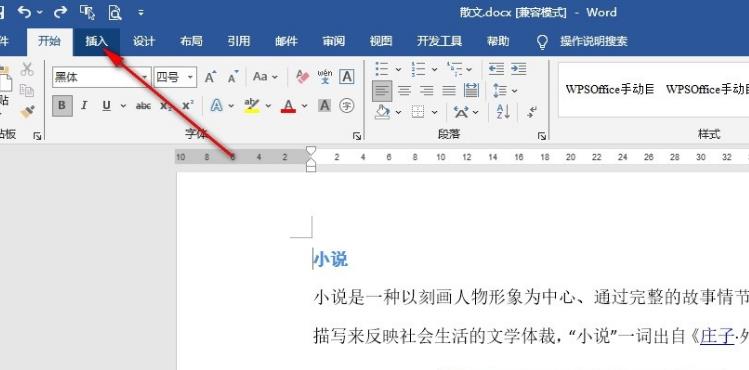
Task: Click the Cut scissors icon
Action: point(27,70)
